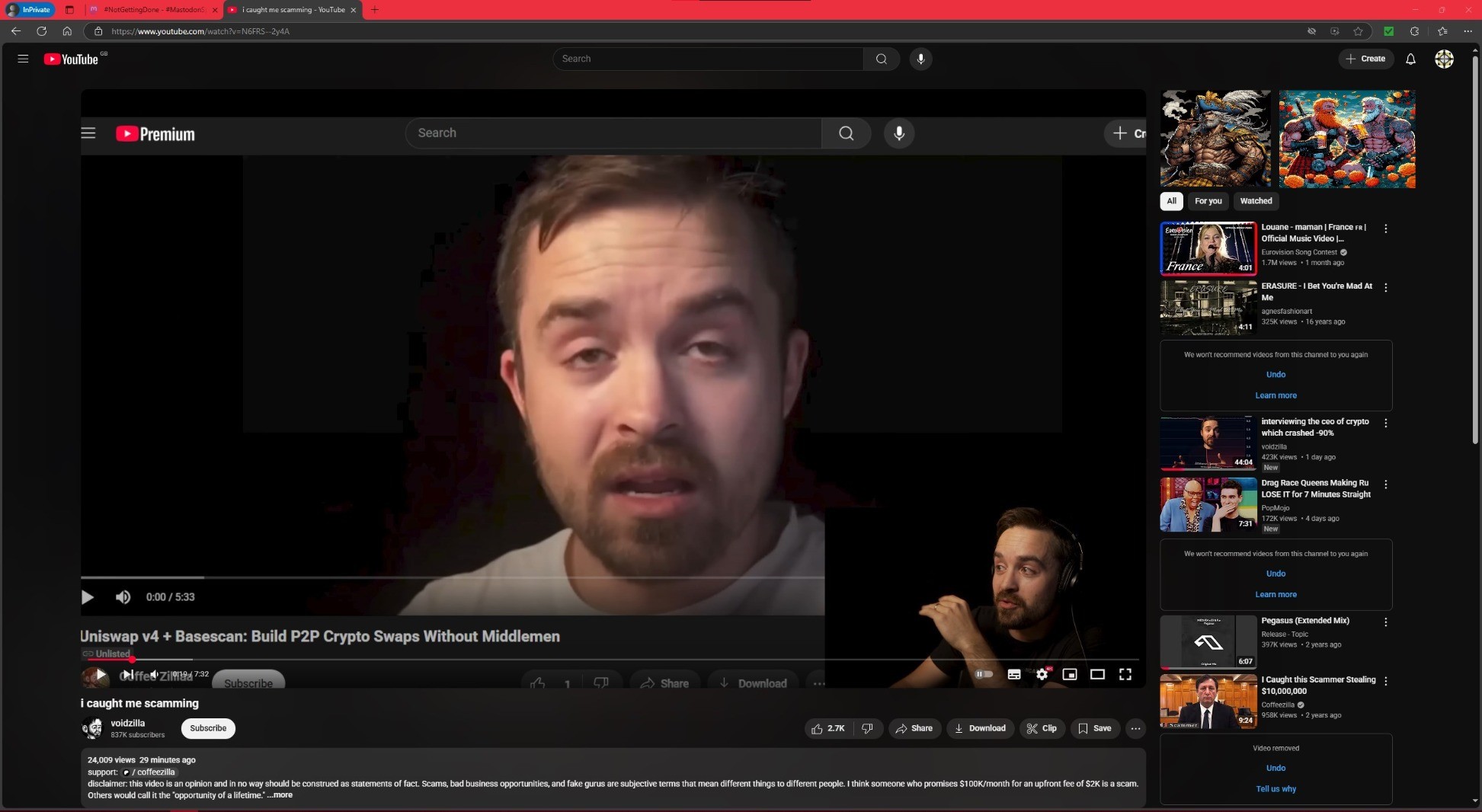This screenshot has width=1482, height=812.
Task: Skip to the next video in player
Action: coord(128,674)
